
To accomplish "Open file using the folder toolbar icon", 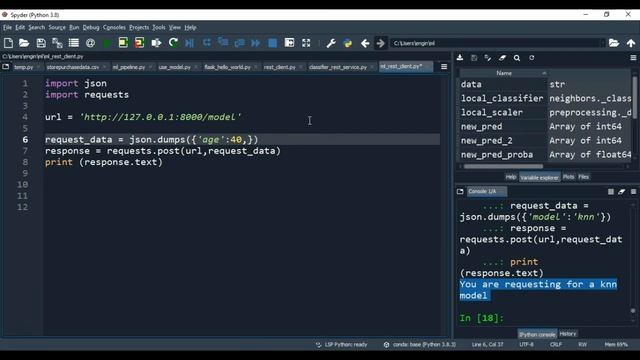I will click(24, 43).
